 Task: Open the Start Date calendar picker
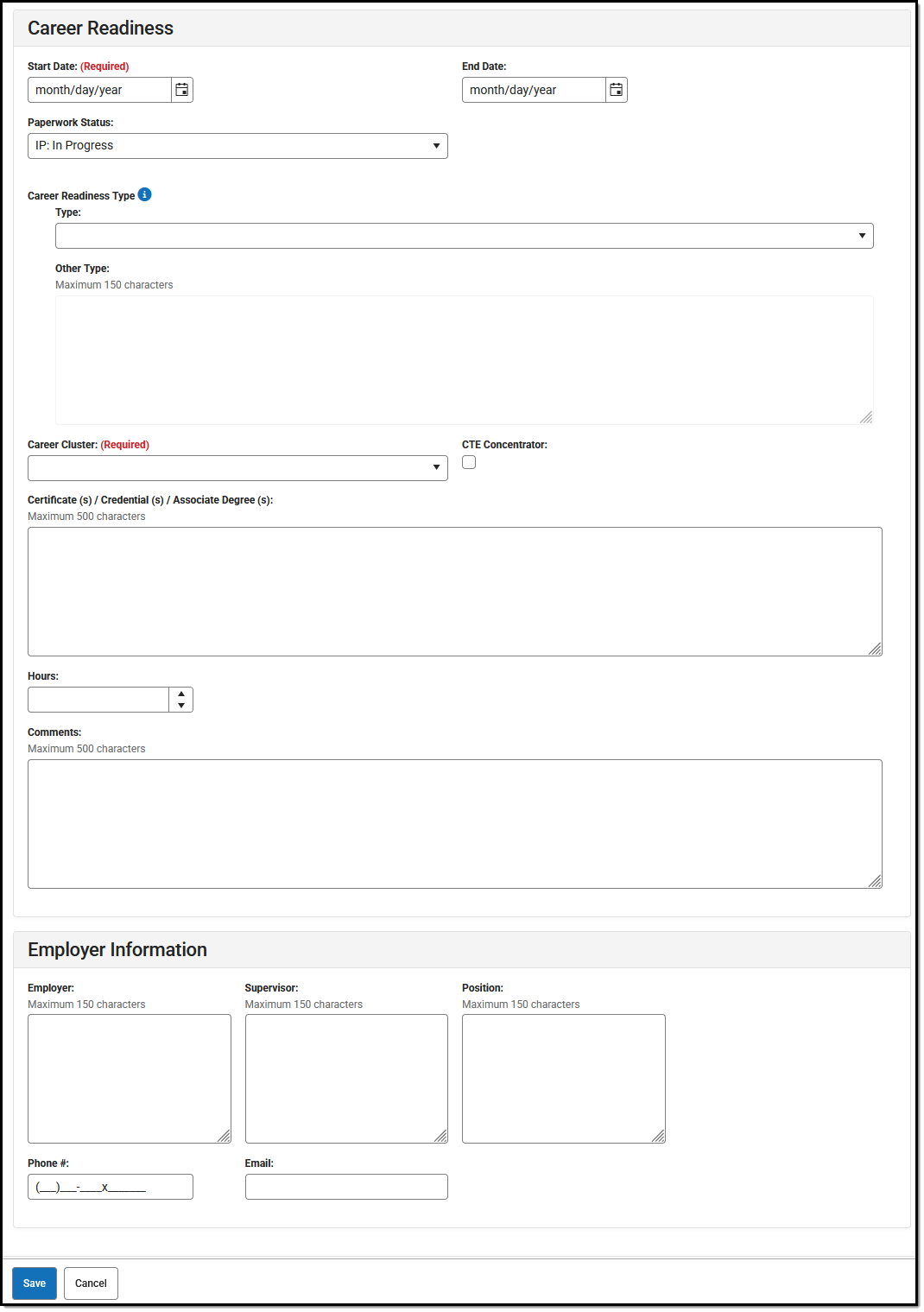tap(182, 89)
